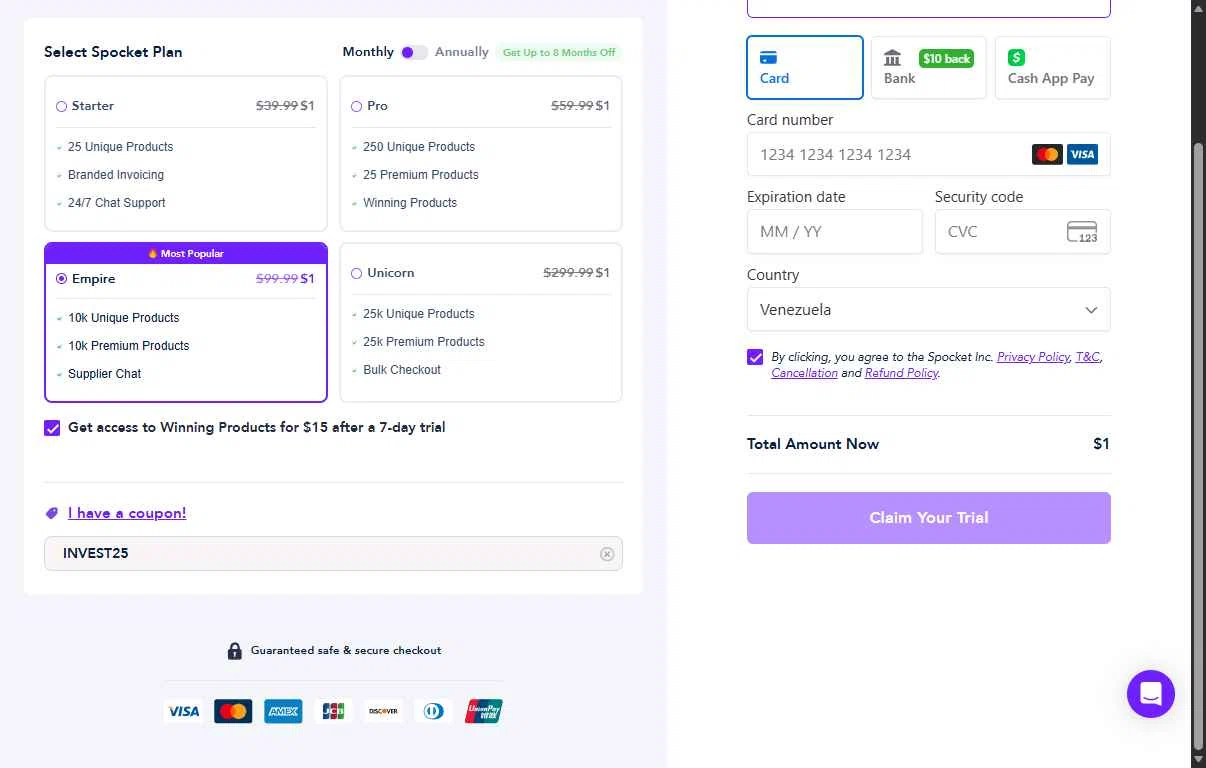Image resolution: width=1206 pixels, height=768 pixels.
Task: Switch to the Cash App Pay tab
Action: pyautogui.click(x=1052, y=68)
